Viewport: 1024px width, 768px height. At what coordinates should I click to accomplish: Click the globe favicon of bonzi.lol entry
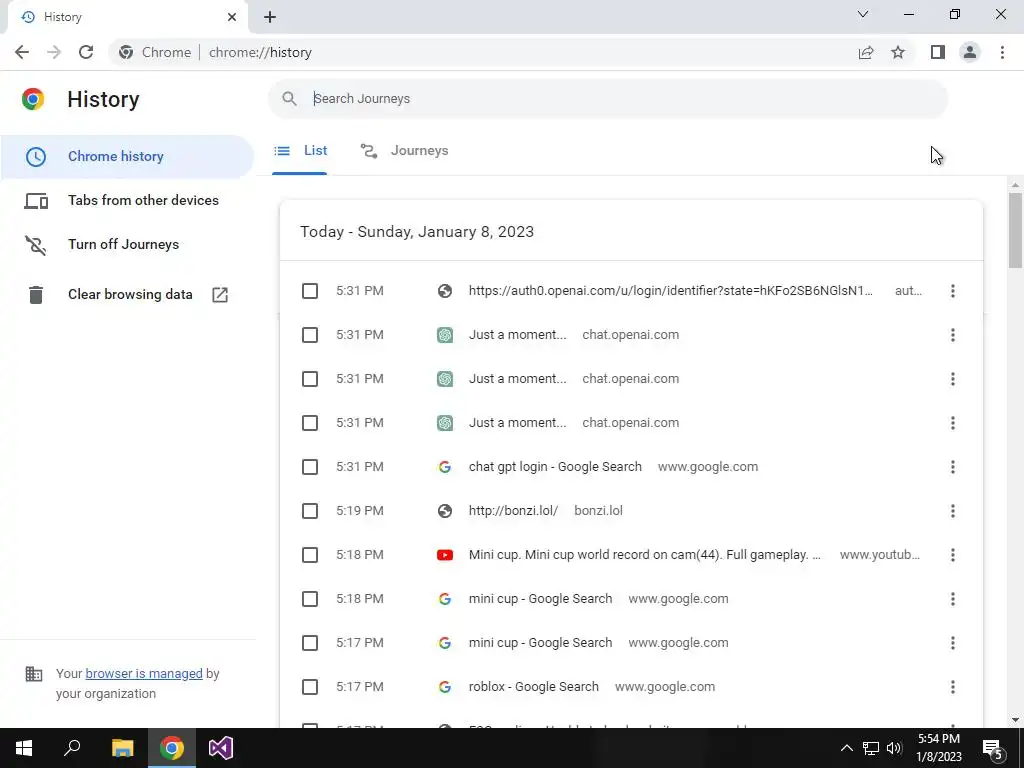[445, 511]
